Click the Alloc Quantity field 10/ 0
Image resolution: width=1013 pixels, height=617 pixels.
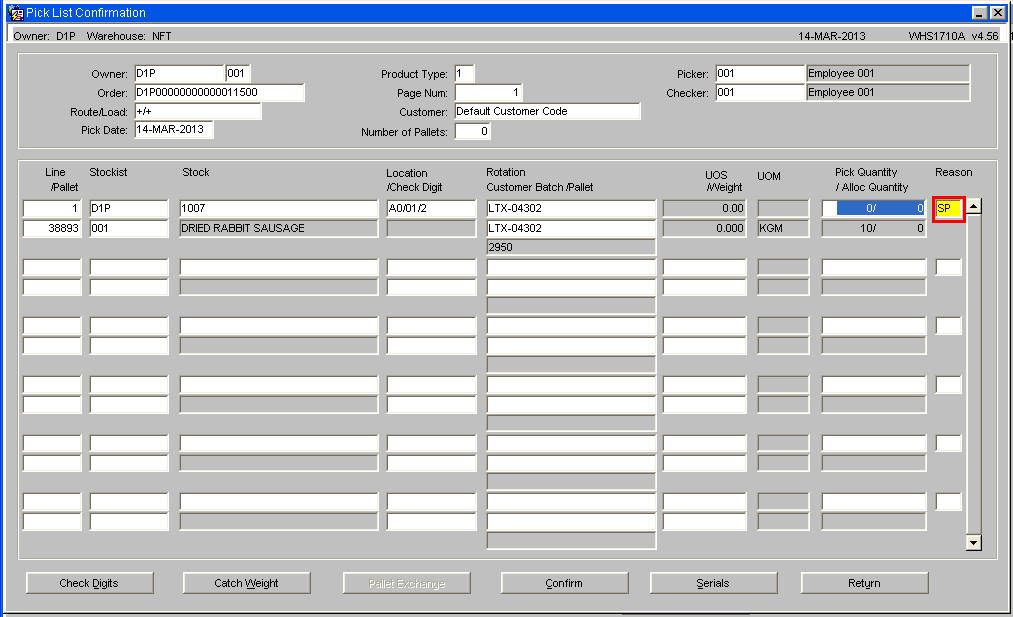click(873, 229)
